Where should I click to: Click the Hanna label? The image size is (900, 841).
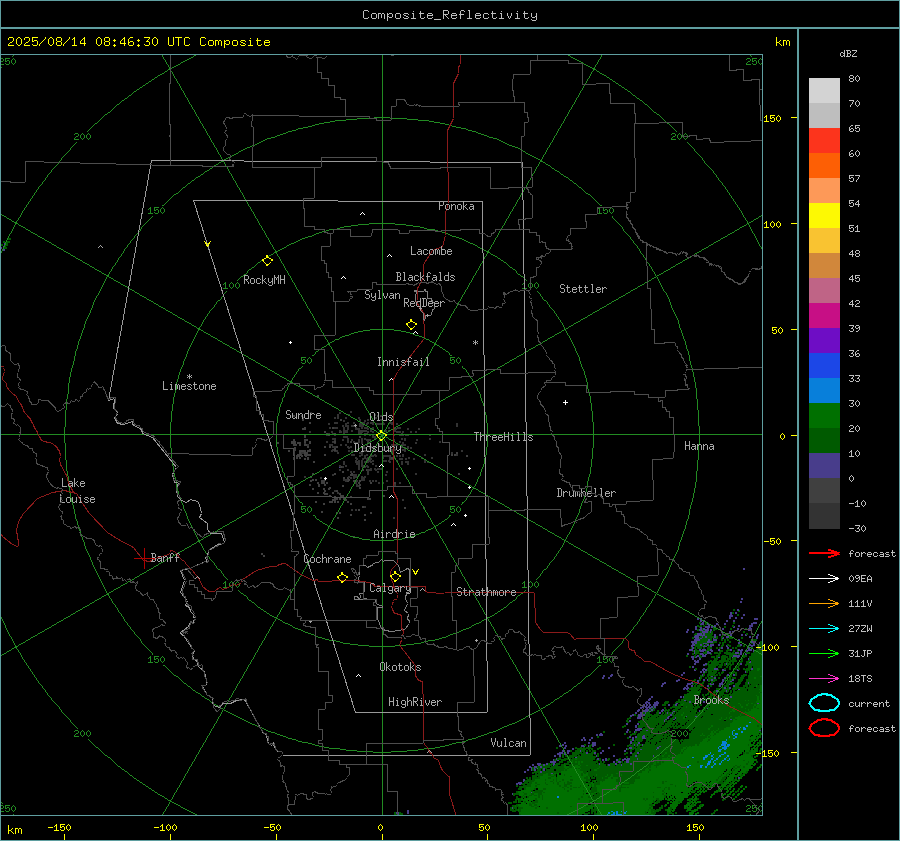pos(699,446)
